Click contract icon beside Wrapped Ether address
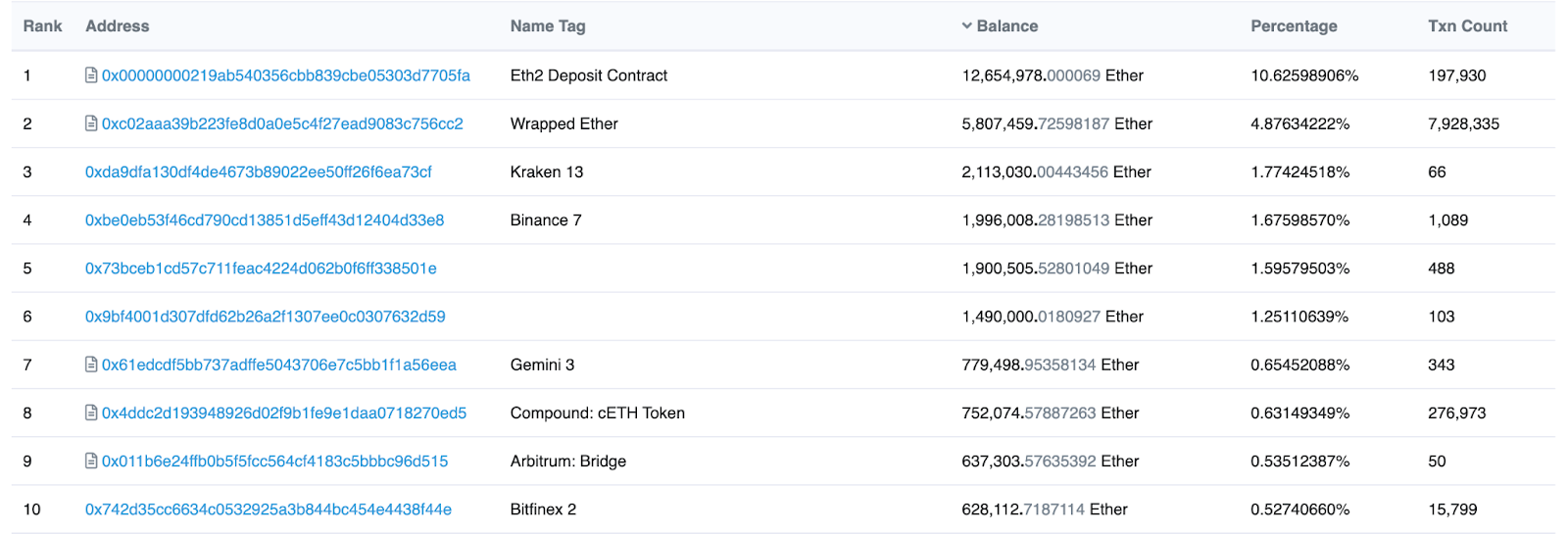The image size is (1568, 534). pyautogui.click(x=91, y=123)
